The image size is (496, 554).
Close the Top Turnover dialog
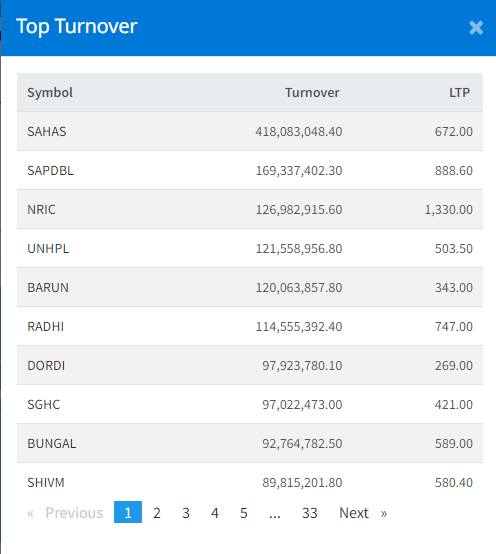476,28
